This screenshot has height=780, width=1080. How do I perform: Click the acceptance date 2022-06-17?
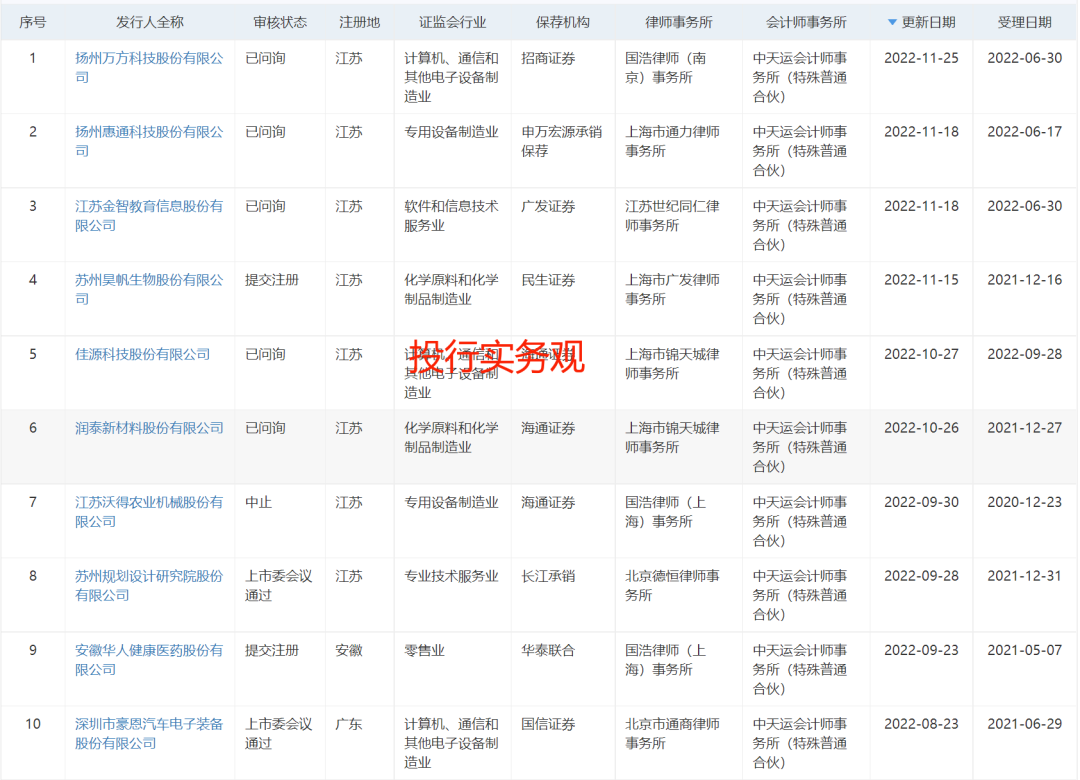1024,132
